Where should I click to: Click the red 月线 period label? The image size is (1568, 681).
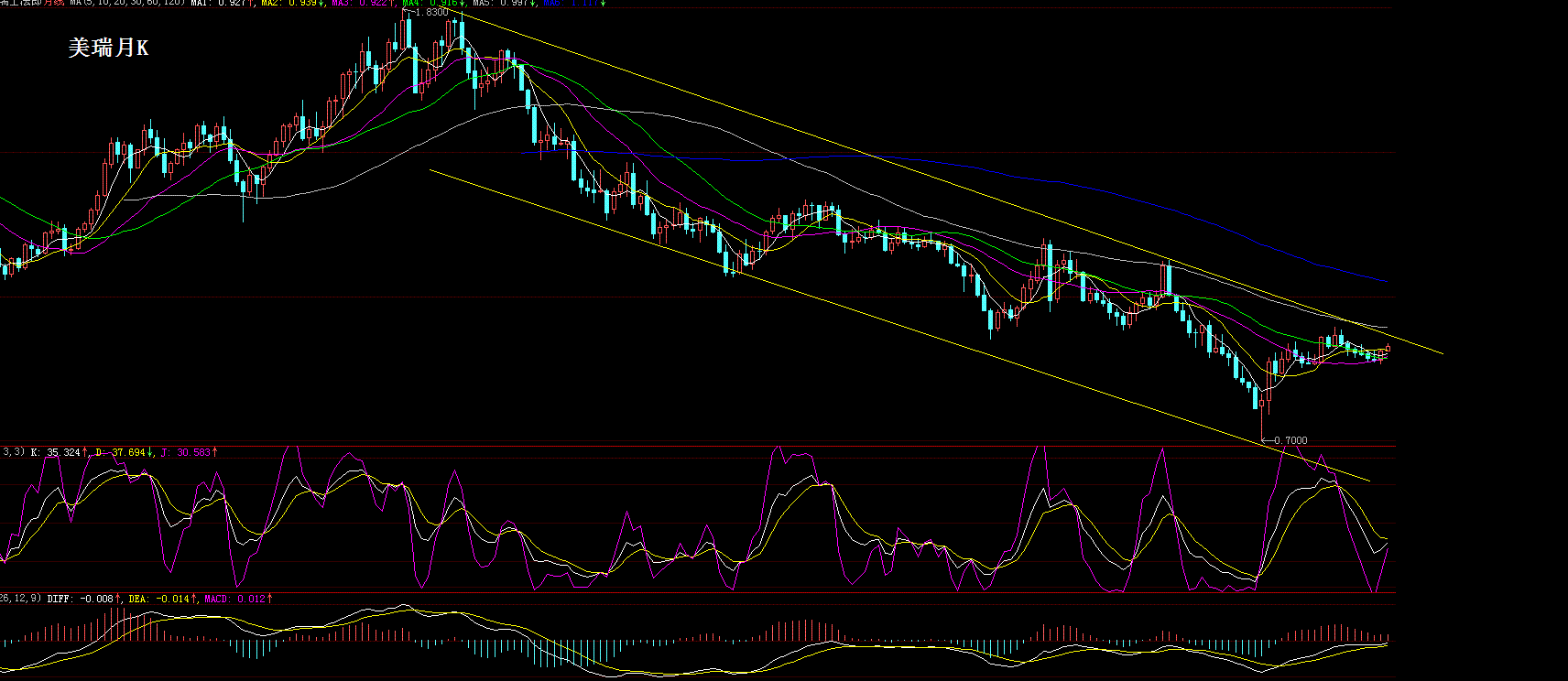coord(54,3)
